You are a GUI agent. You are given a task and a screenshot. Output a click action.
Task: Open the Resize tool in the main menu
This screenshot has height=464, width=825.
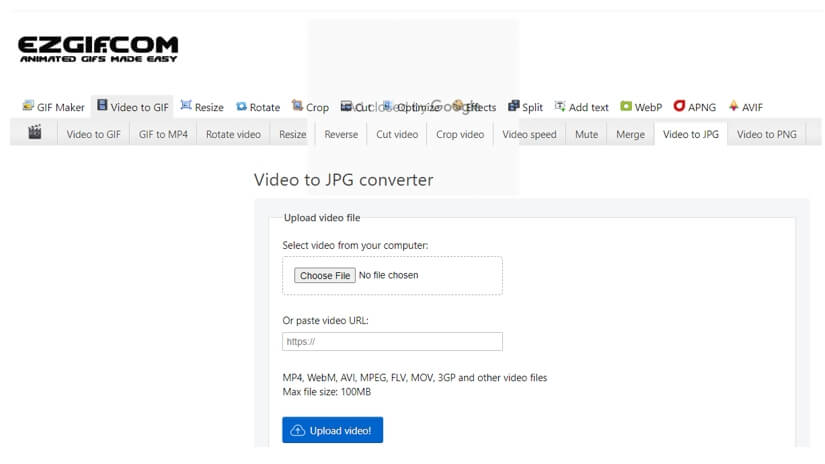pos(202,107)
